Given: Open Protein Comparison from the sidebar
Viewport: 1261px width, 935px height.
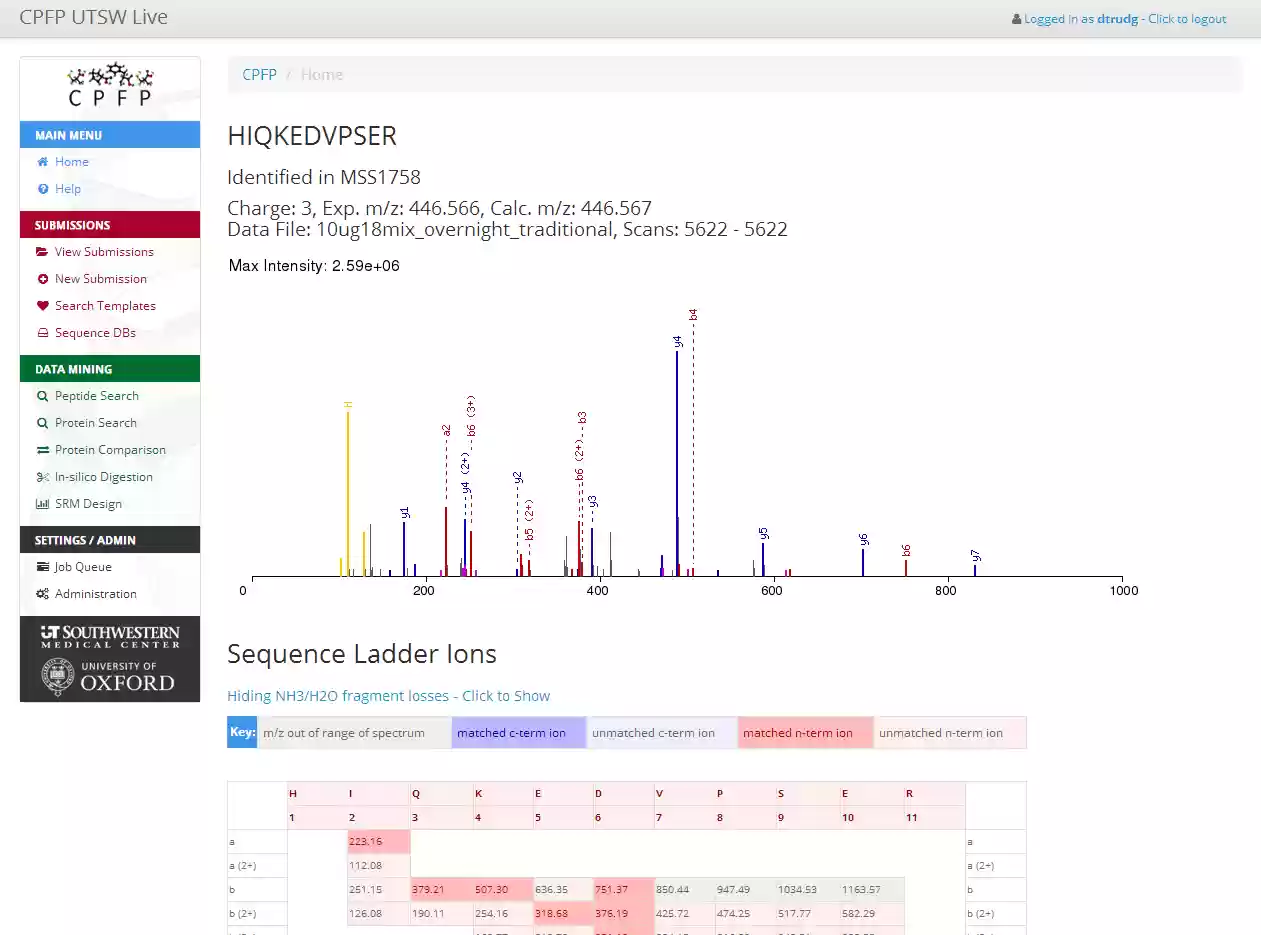Looking at the screenshot, I should pos(42,449).
